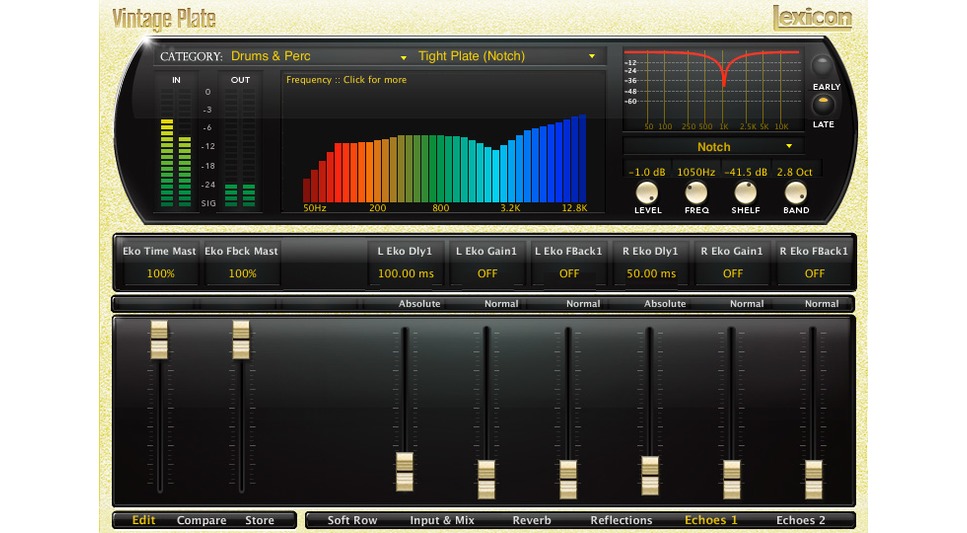This screenshot has width=967, height=533.
Task: Click the Eko Time Mast parameter label
Action: click(159, 251)
